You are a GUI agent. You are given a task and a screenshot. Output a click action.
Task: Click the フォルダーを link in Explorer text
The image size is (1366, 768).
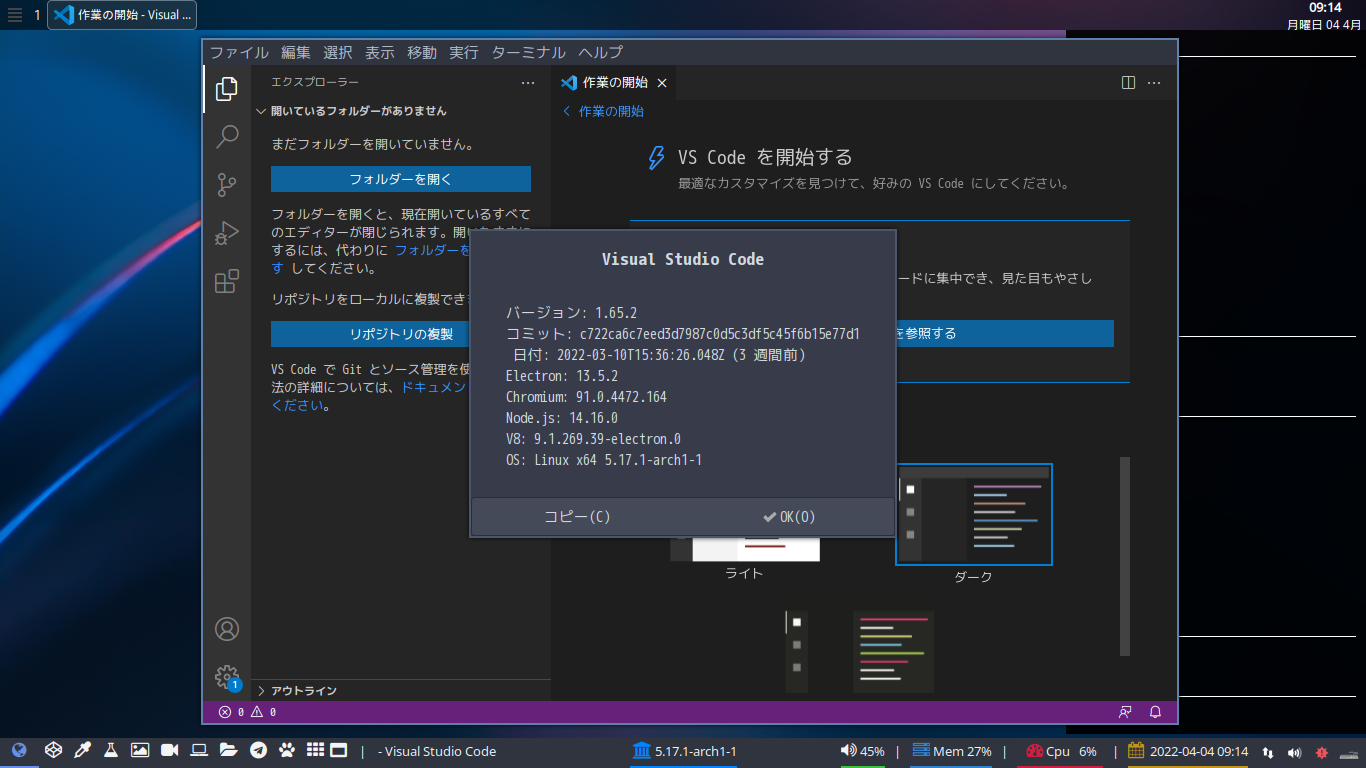(433, 250)
